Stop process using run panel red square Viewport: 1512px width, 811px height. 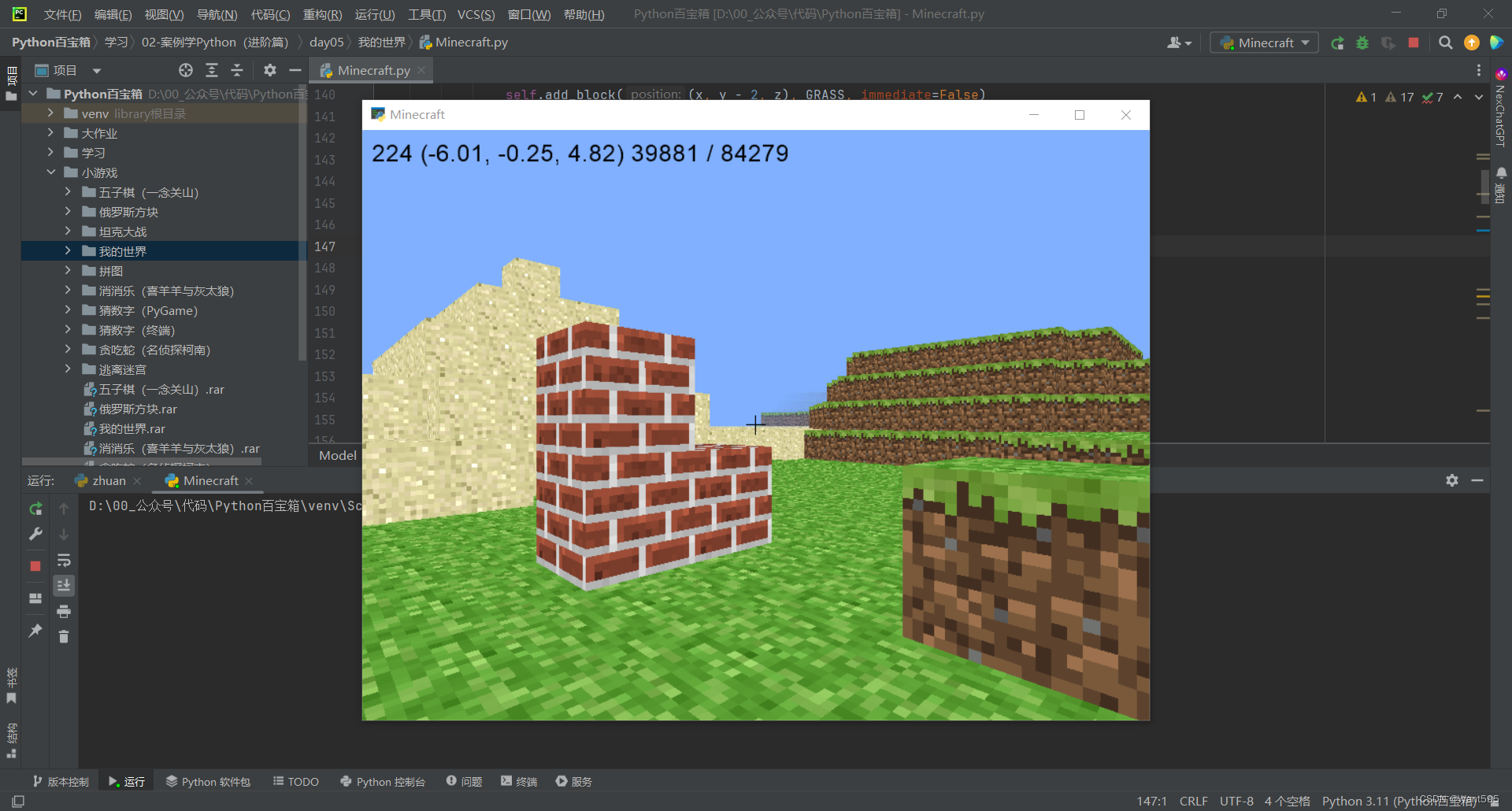coord(35,566)
